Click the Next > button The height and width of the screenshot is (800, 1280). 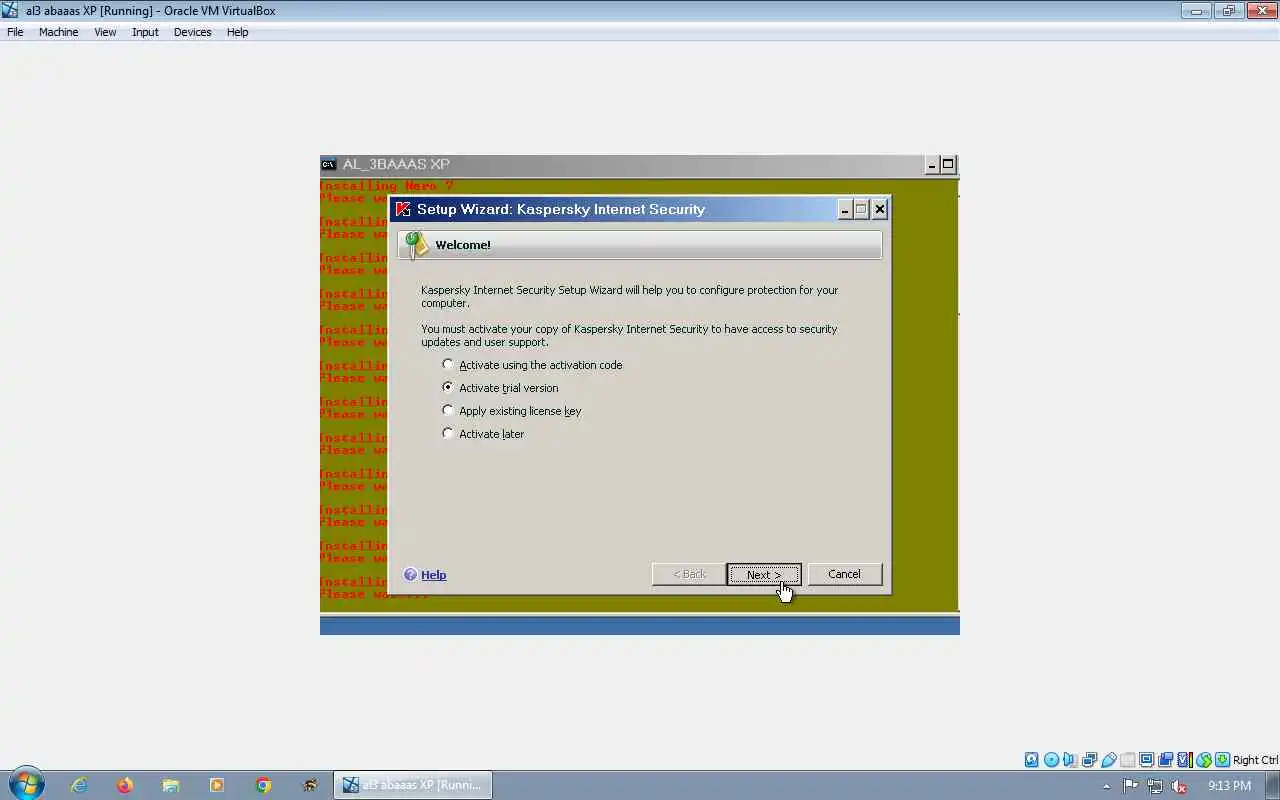(764, 574)
